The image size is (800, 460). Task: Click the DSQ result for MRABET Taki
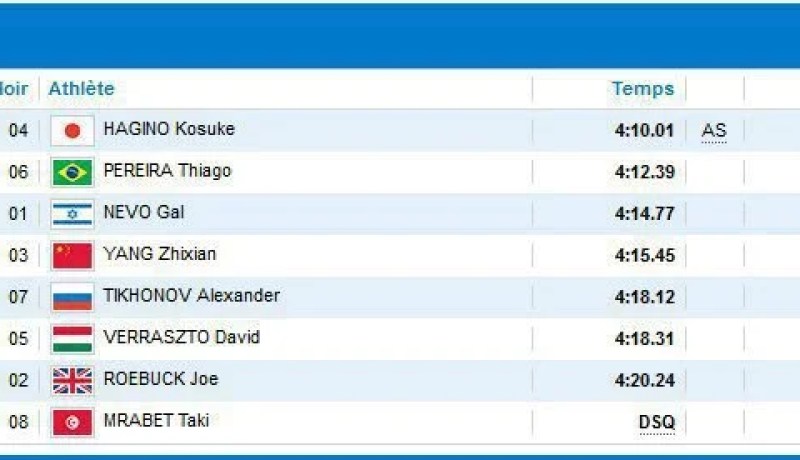point(657,422)
